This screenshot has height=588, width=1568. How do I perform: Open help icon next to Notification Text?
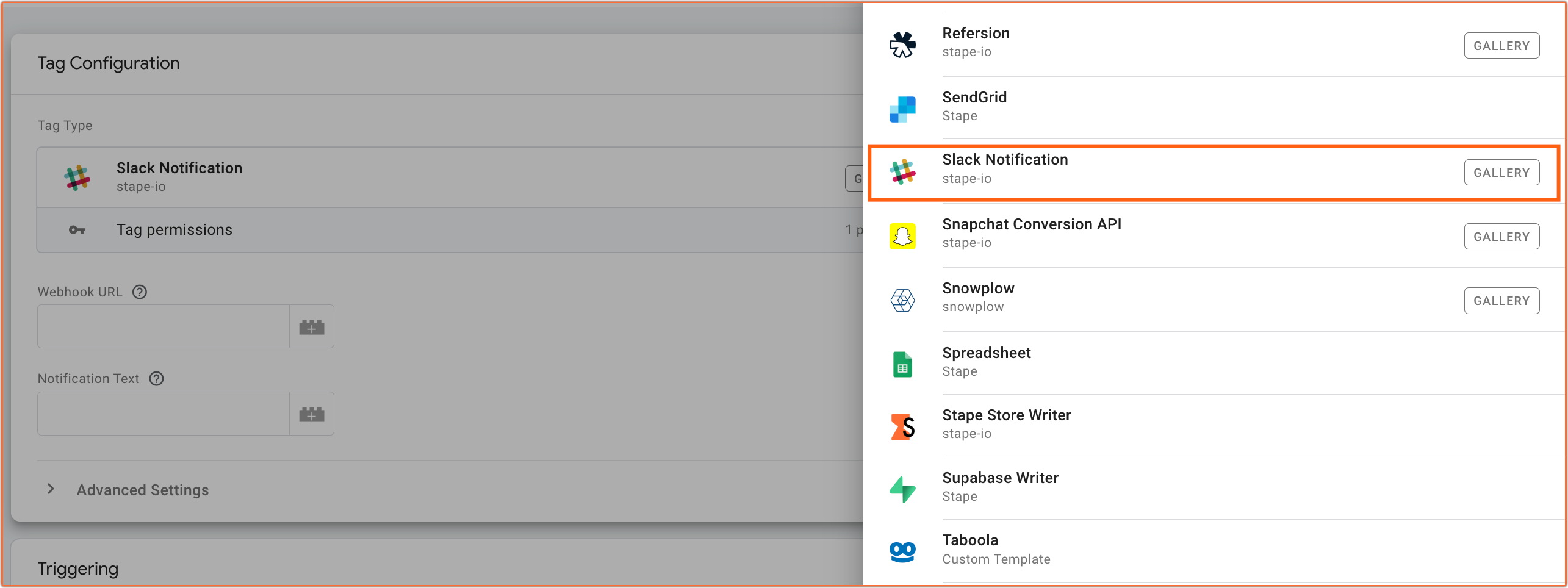pos(157,379)
